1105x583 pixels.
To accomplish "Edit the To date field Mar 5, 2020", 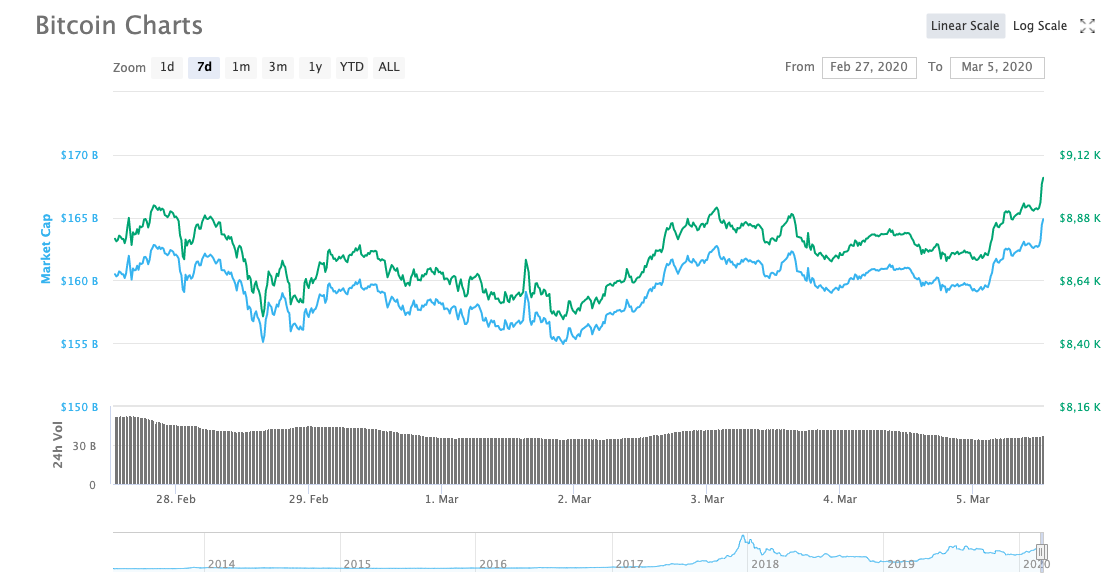I will [x=997, y=68].
